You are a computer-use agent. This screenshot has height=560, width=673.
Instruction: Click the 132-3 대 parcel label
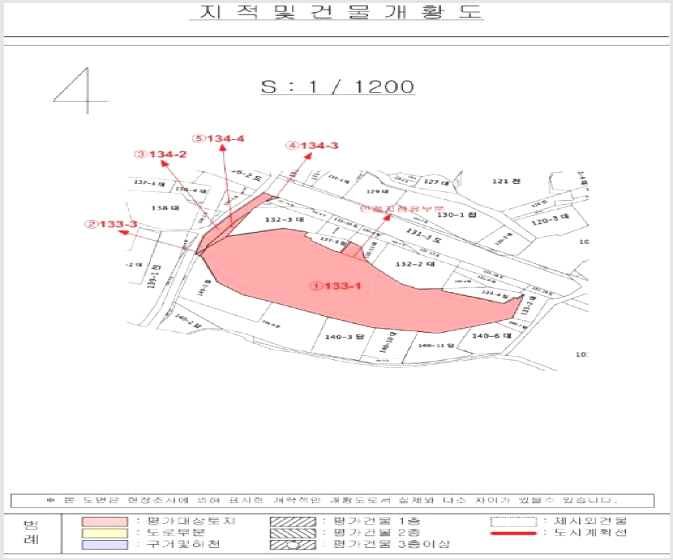tap(284, 220)
